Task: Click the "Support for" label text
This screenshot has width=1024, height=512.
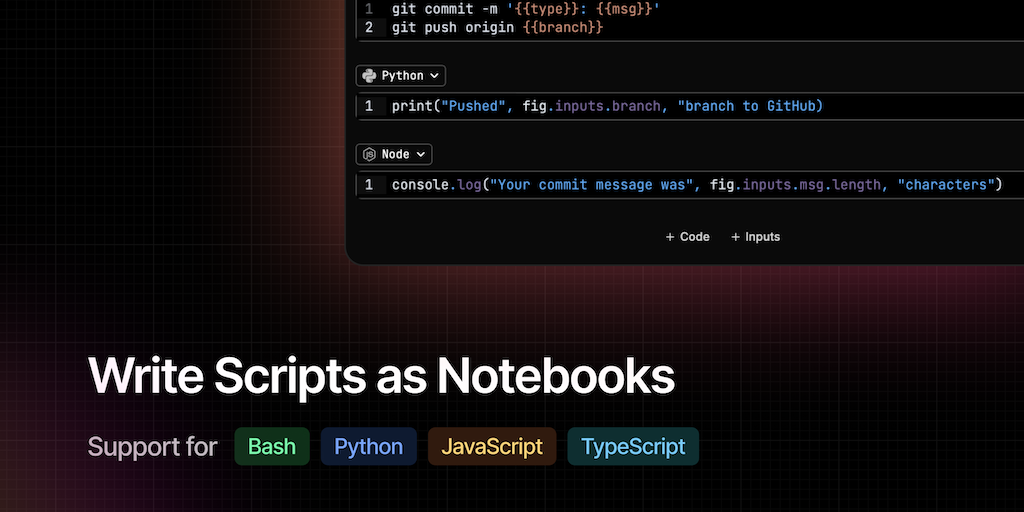Action: click(152, 446)
